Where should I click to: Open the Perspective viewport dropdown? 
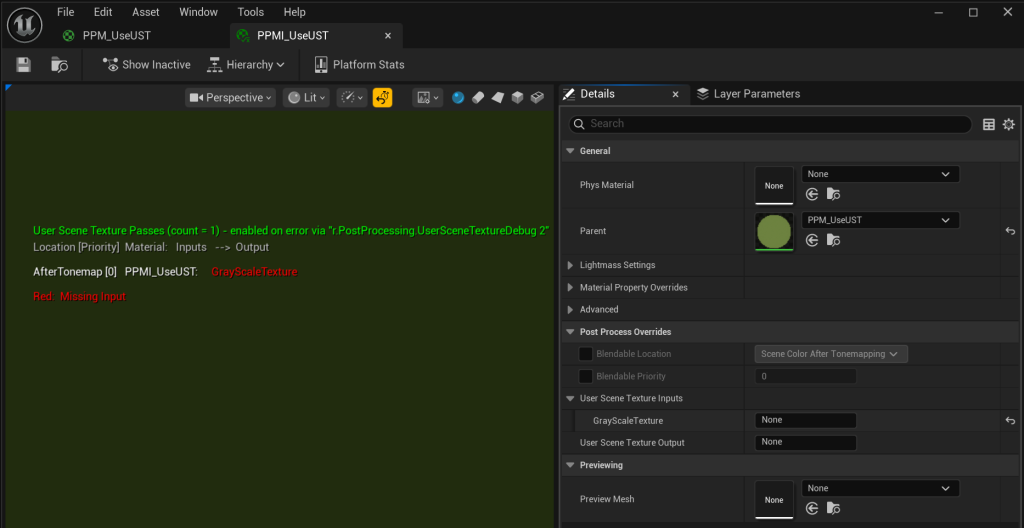[230, 98]
